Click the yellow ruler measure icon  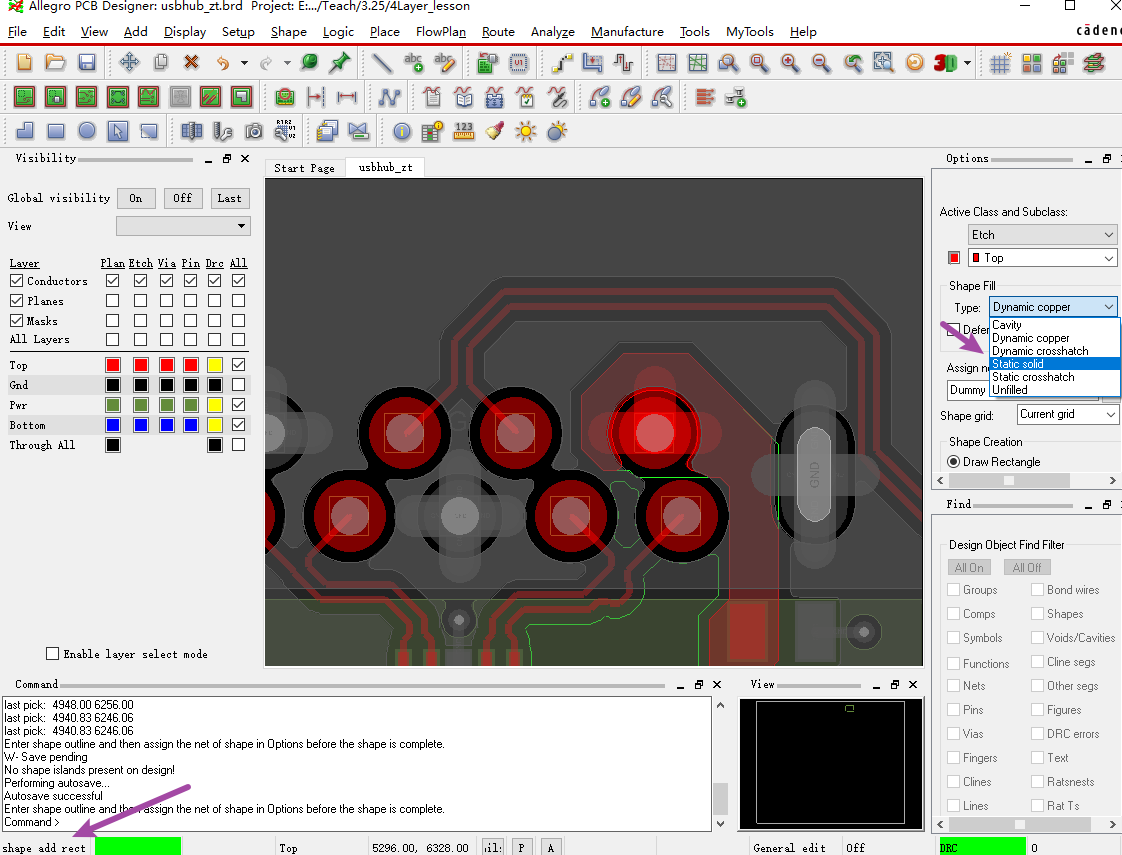pos(464,132)
